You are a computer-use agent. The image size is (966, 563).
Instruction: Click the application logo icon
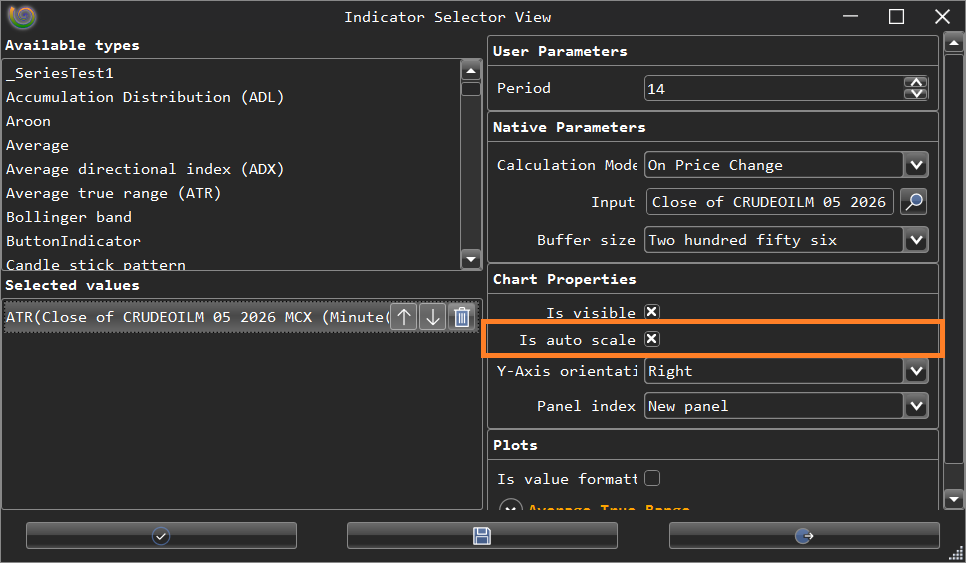[21, 17]
